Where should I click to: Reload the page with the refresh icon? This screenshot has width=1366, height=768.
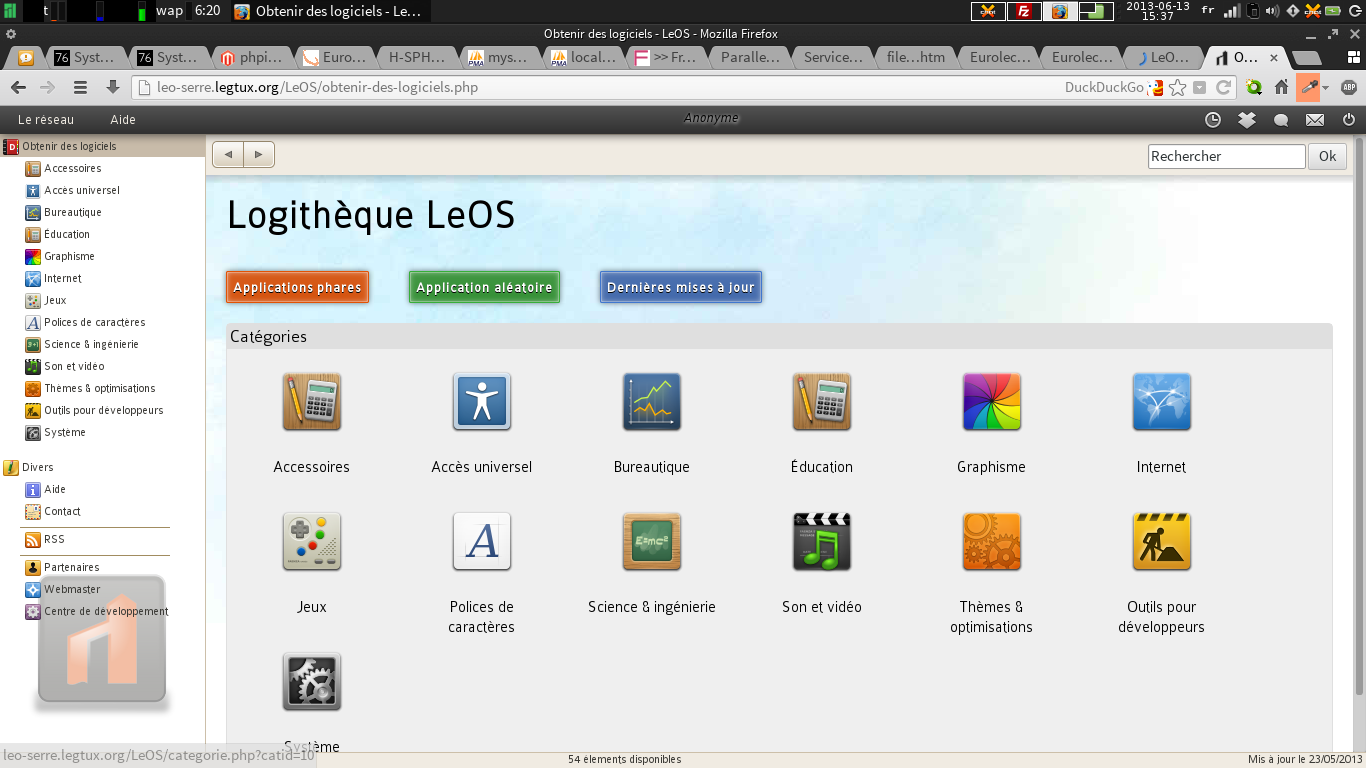click(1223, 87)
